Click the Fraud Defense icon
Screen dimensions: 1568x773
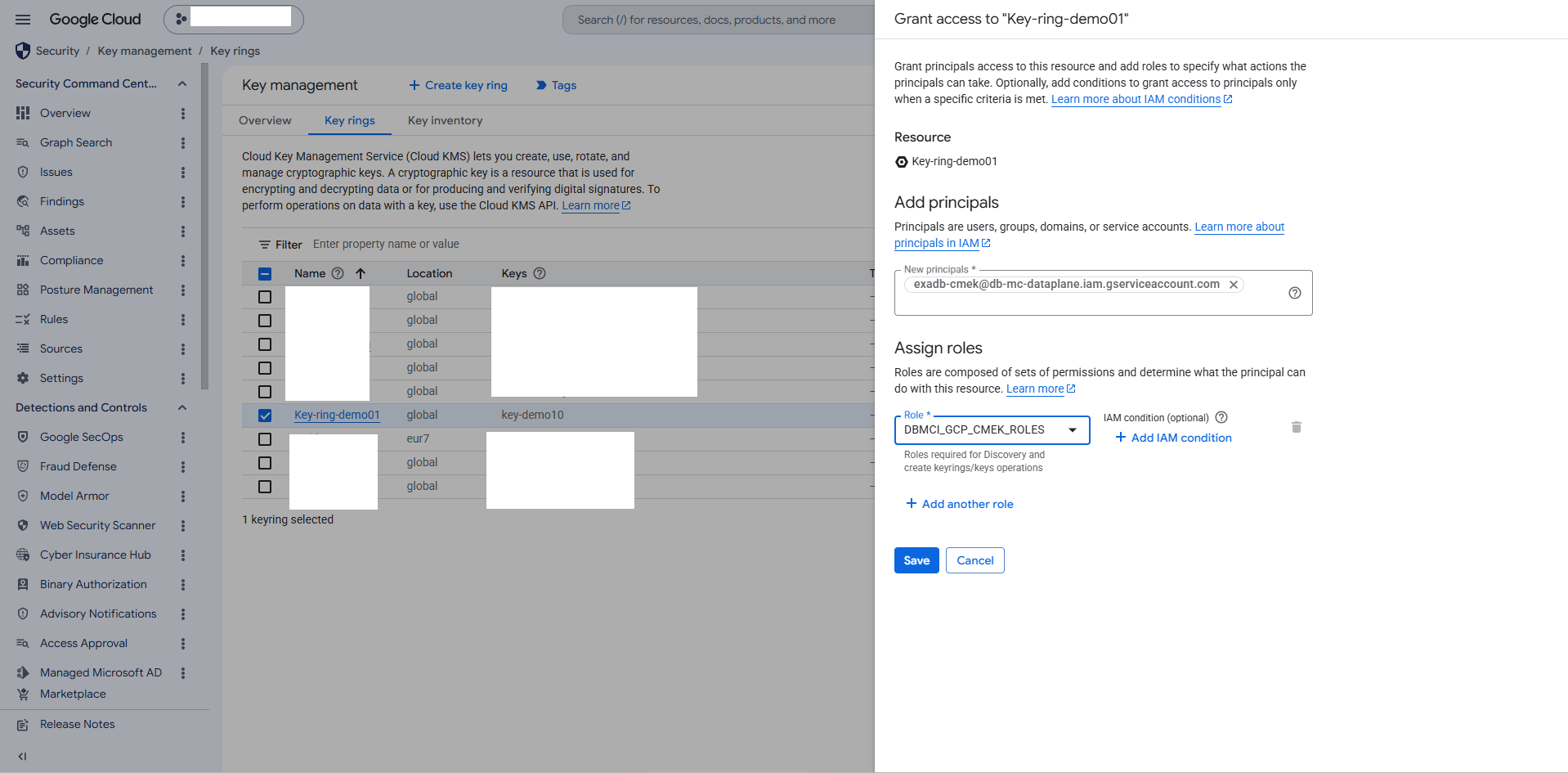pyautogui.click(x=23, y=466)
